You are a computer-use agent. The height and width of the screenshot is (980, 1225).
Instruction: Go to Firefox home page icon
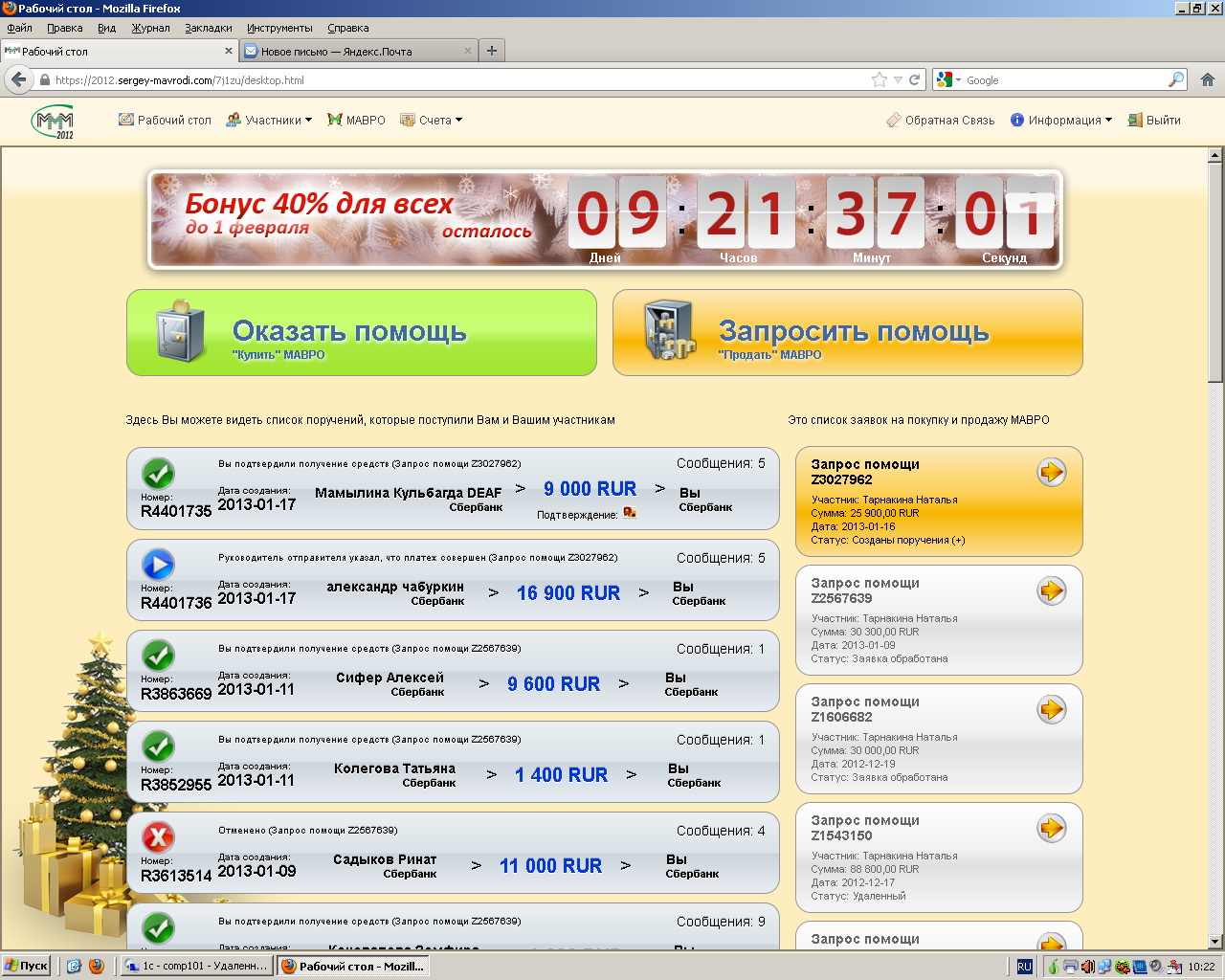tap(1208, 80)
